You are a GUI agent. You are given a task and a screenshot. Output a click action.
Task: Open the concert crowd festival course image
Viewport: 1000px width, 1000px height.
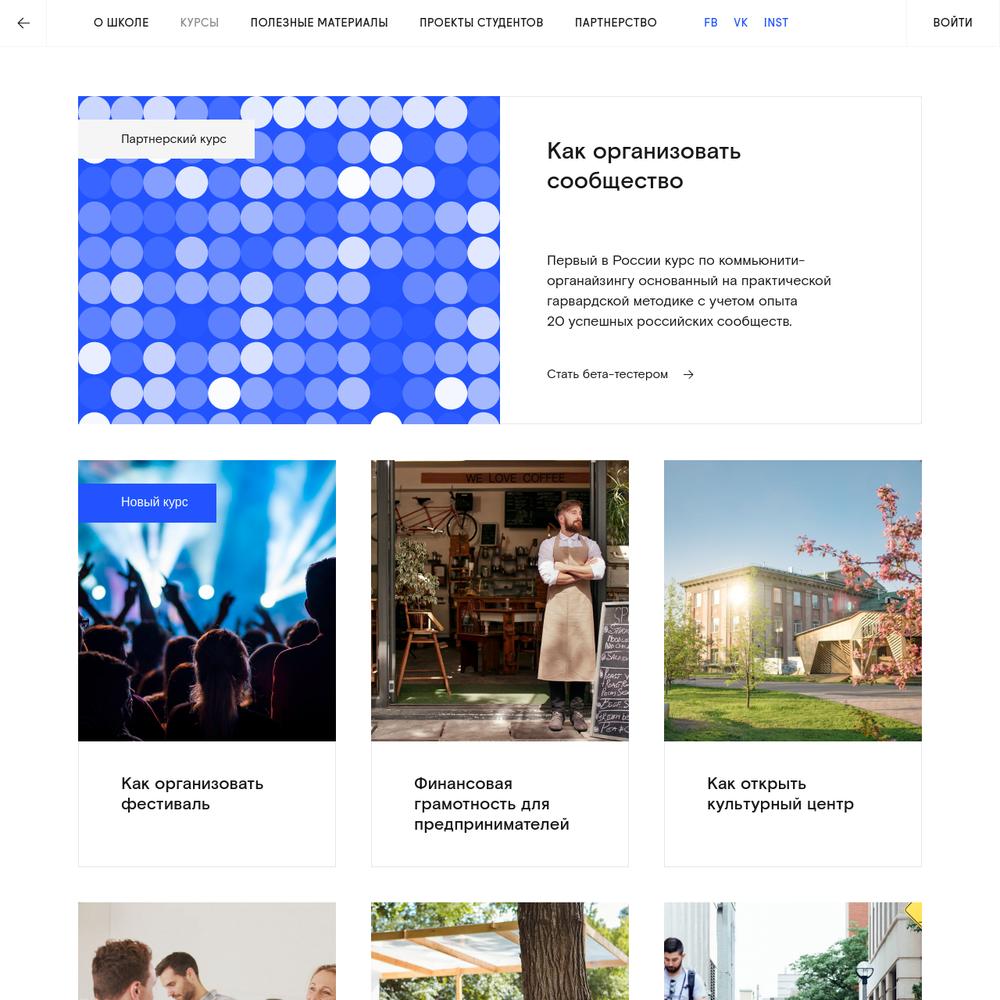[207, 600]
